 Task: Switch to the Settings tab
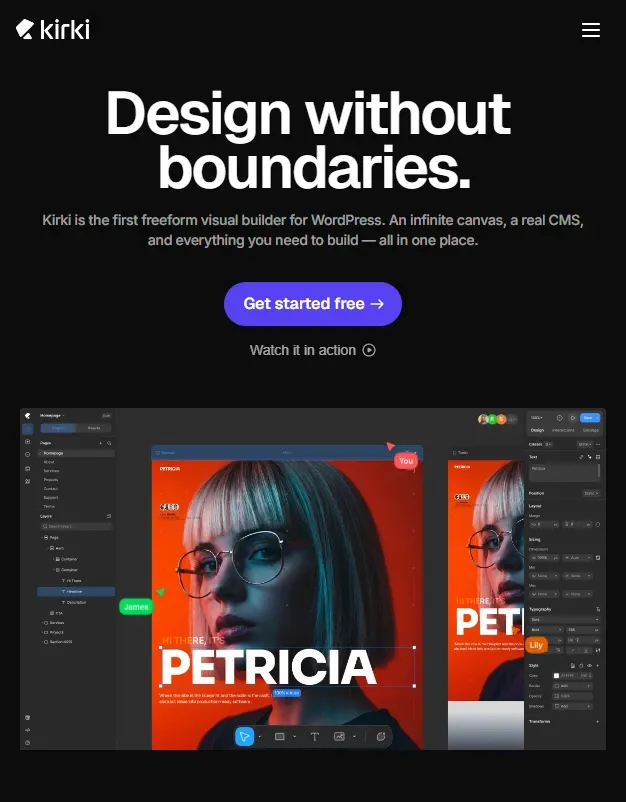(591, 430)
